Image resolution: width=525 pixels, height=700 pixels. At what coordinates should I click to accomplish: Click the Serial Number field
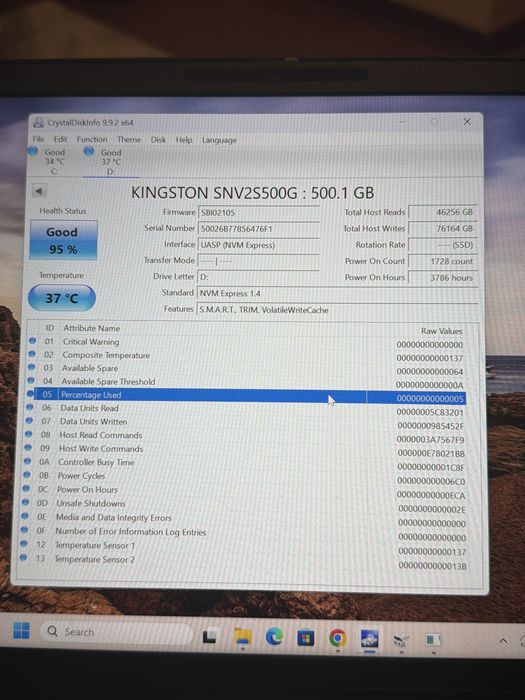point(258,229)
